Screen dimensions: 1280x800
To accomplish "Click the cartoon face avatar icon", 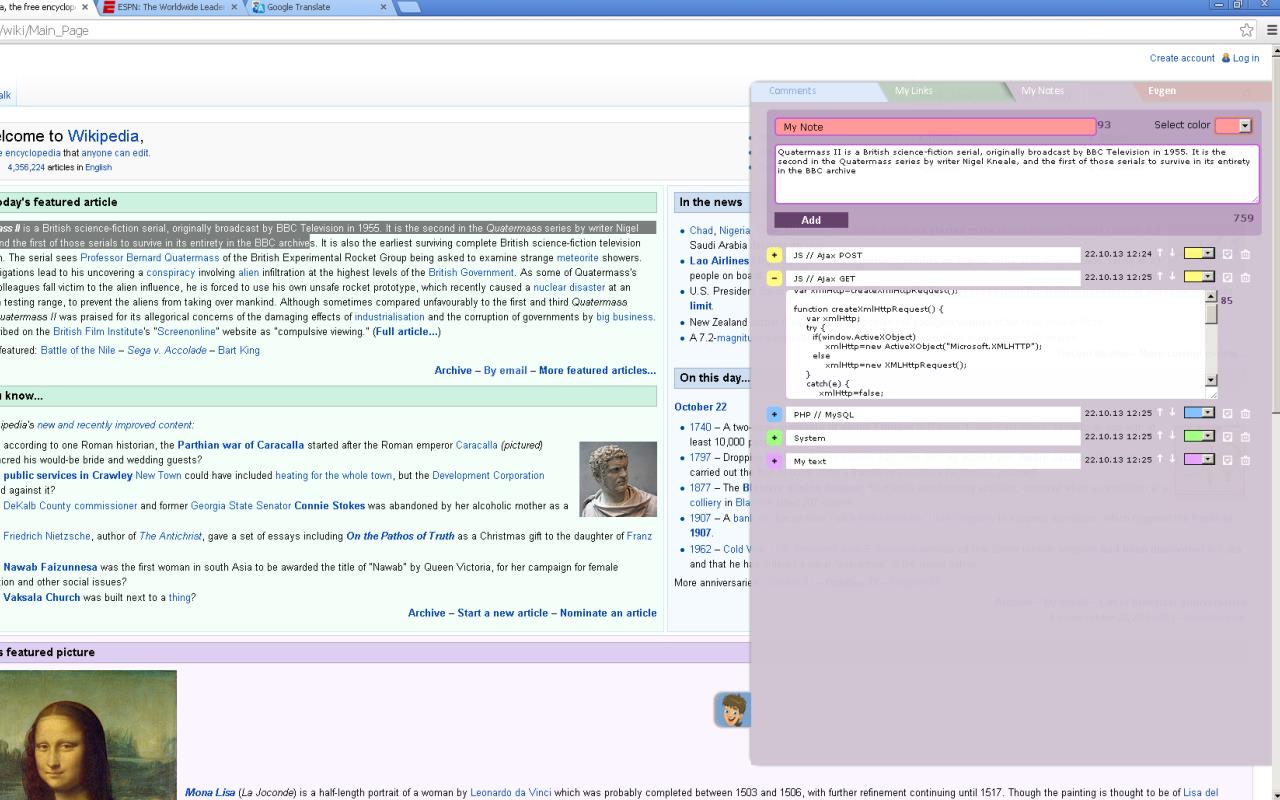I will (x=732, y=709).
